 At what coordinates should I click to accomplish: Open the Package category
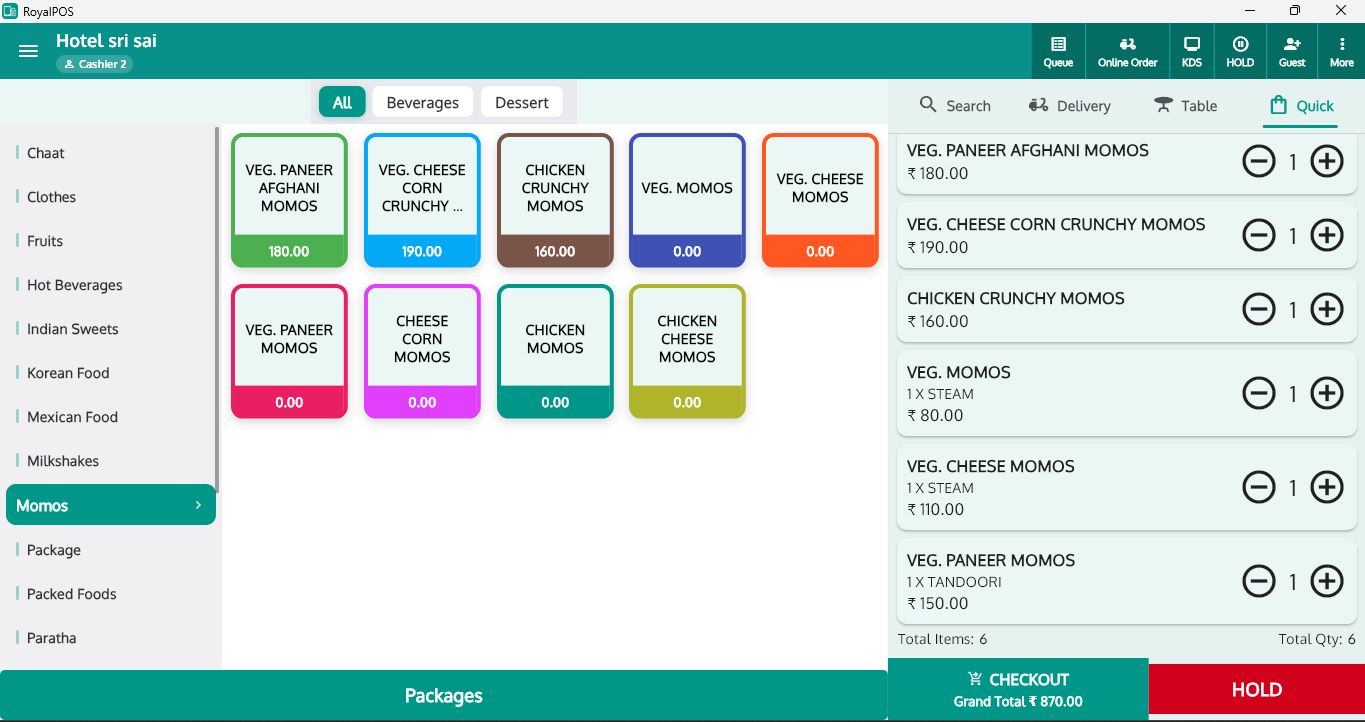pos(110,550)
